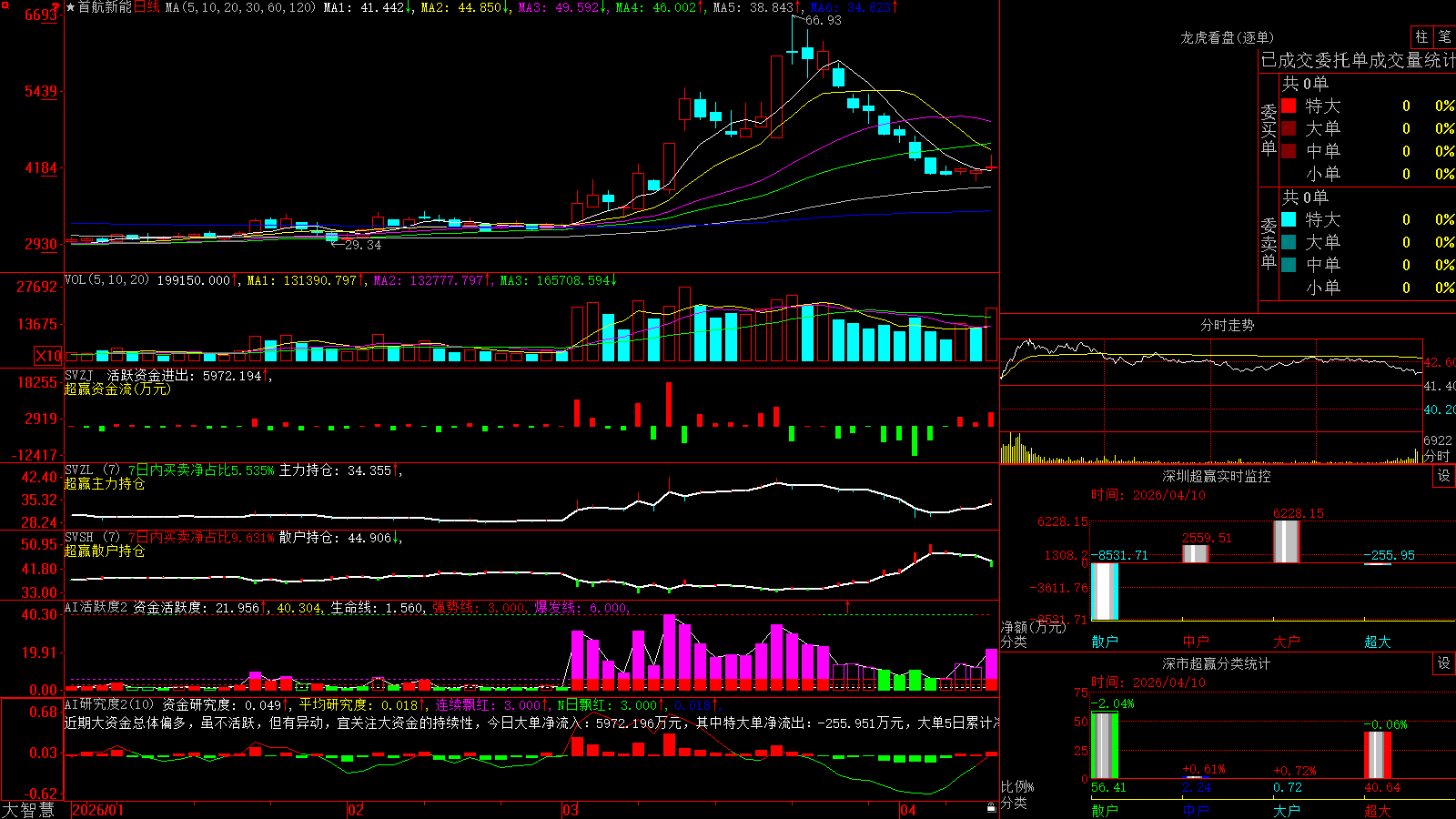This screenshot has height=819, width=1456.
Task: Click the red 特大 buy-order color swatch
Action: pos(1289,106)
